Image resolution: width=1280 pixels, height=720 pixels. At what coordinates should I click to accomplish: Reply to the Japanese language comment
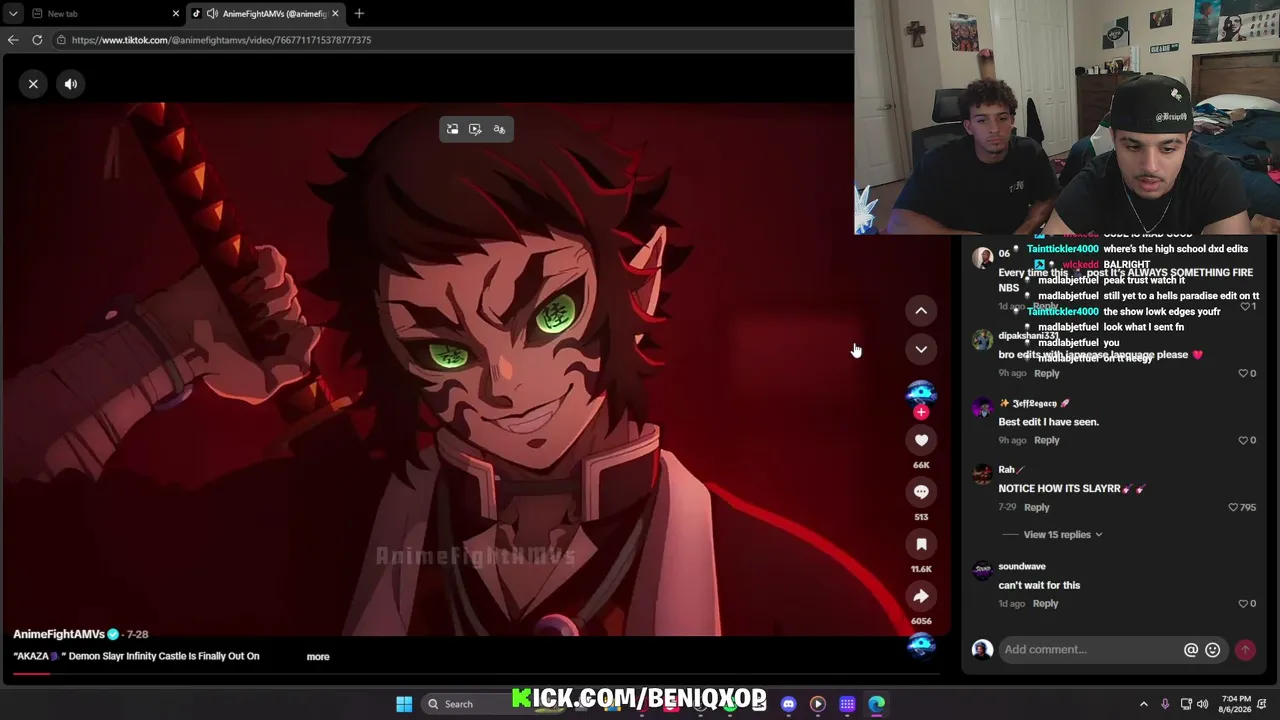coord(1046,374)
